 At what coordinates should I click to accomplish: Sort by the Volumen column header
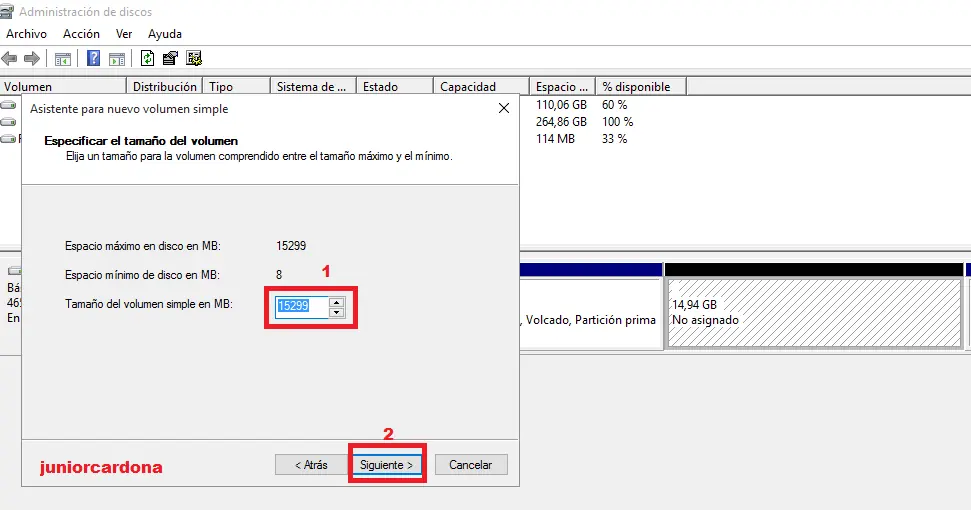point(64,87)
